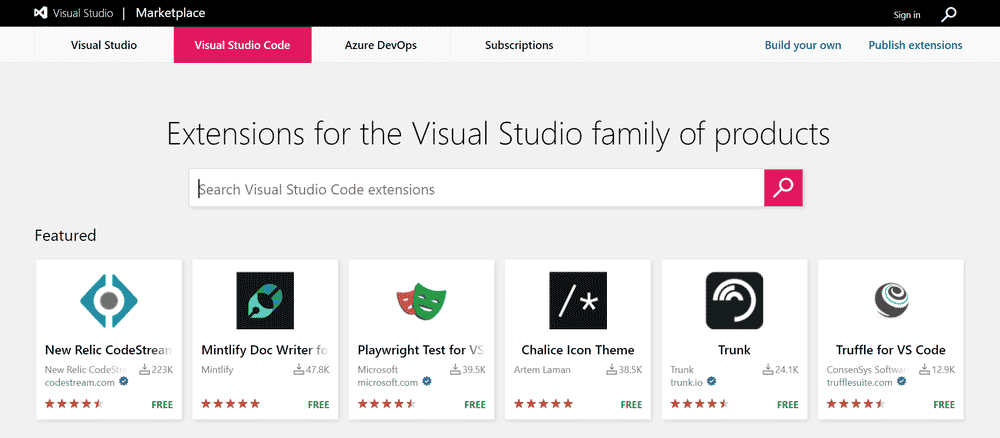Click download icon beside 47.8K
Image resolution: width=1000 pixels, height=438 pixels.
pyautogui.click(x=298, y=369)
